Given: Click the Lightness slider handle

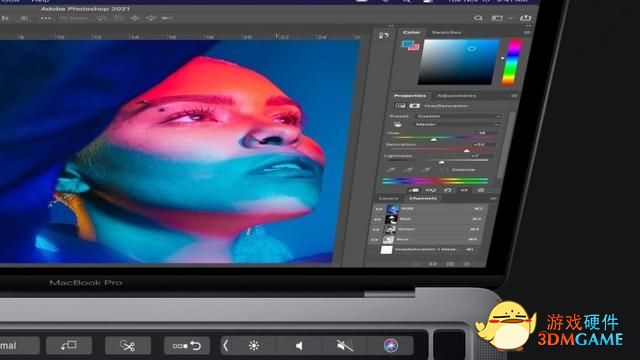Looking at the screenshot, I should click(x=441, y=162).
